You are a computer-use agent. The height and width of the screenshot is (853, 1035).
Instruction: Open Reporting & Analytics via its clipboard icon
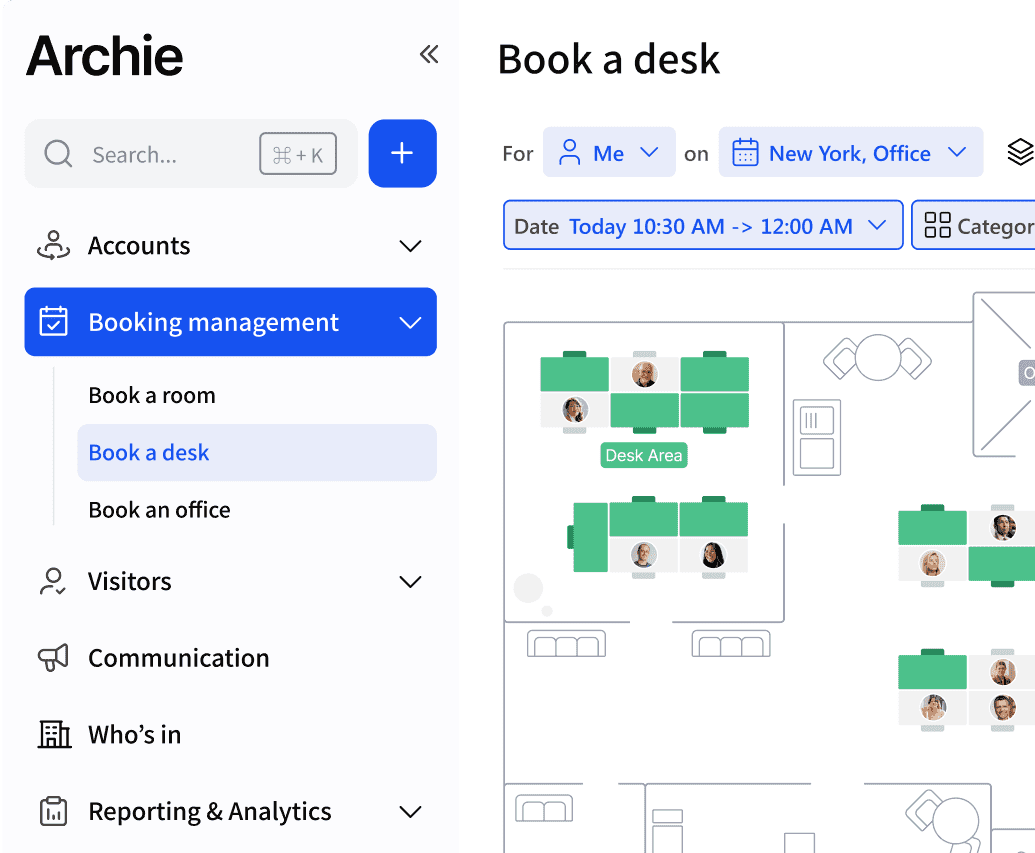point(53,811)
